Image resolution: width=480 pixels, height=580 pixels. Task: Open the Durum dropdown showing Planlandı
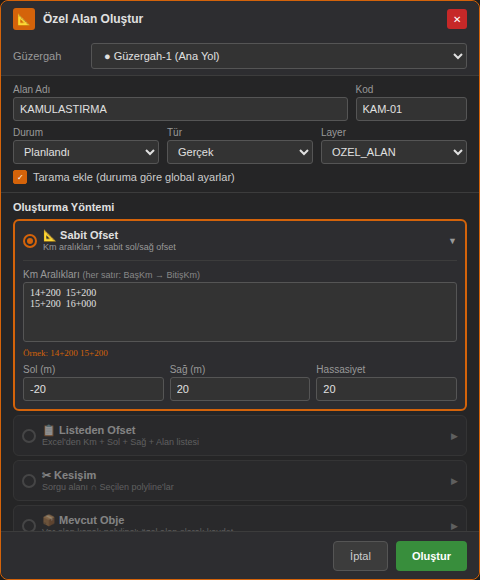(86, 152)
